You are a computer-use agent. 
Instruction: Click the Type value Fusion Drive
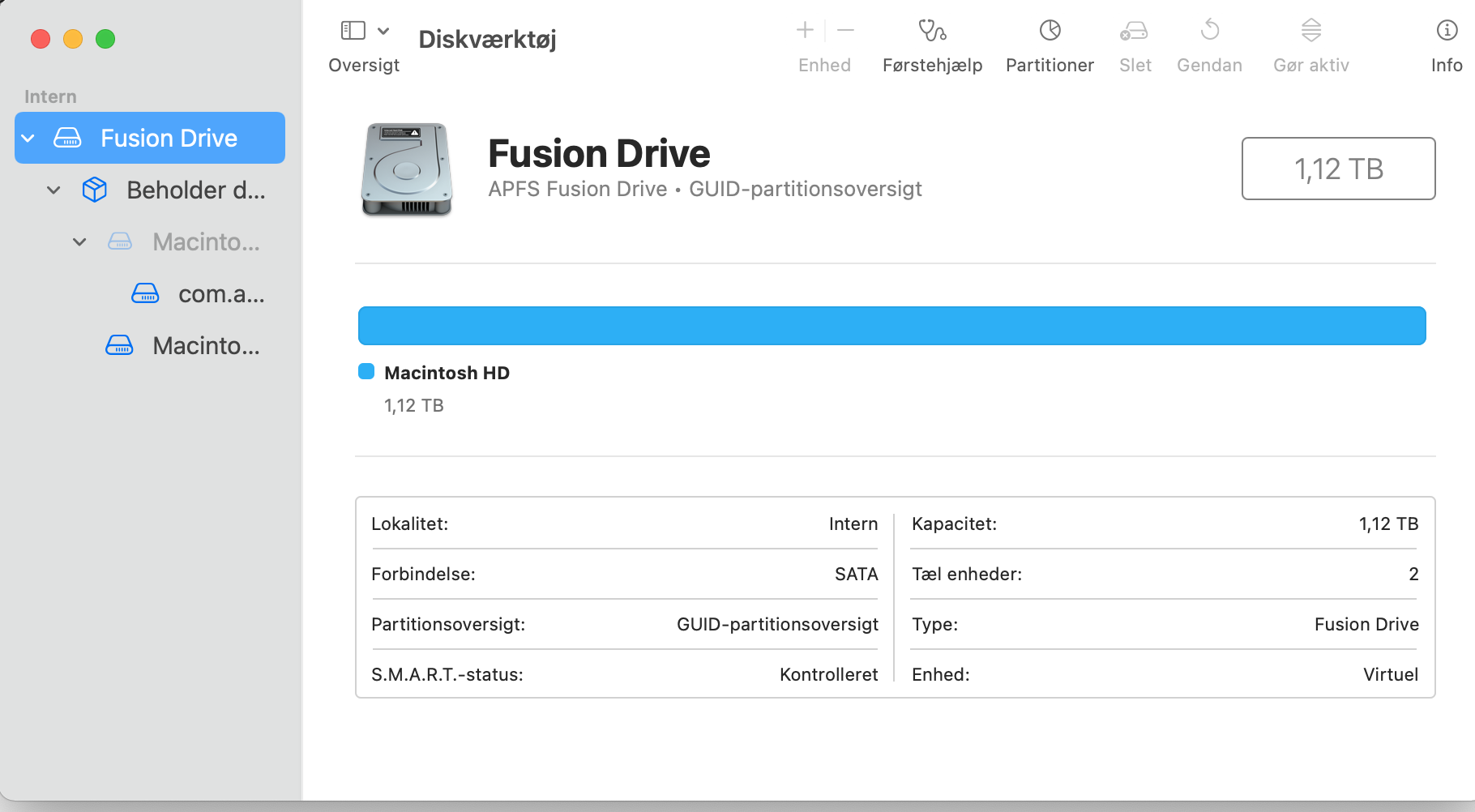coord(1366,624)
